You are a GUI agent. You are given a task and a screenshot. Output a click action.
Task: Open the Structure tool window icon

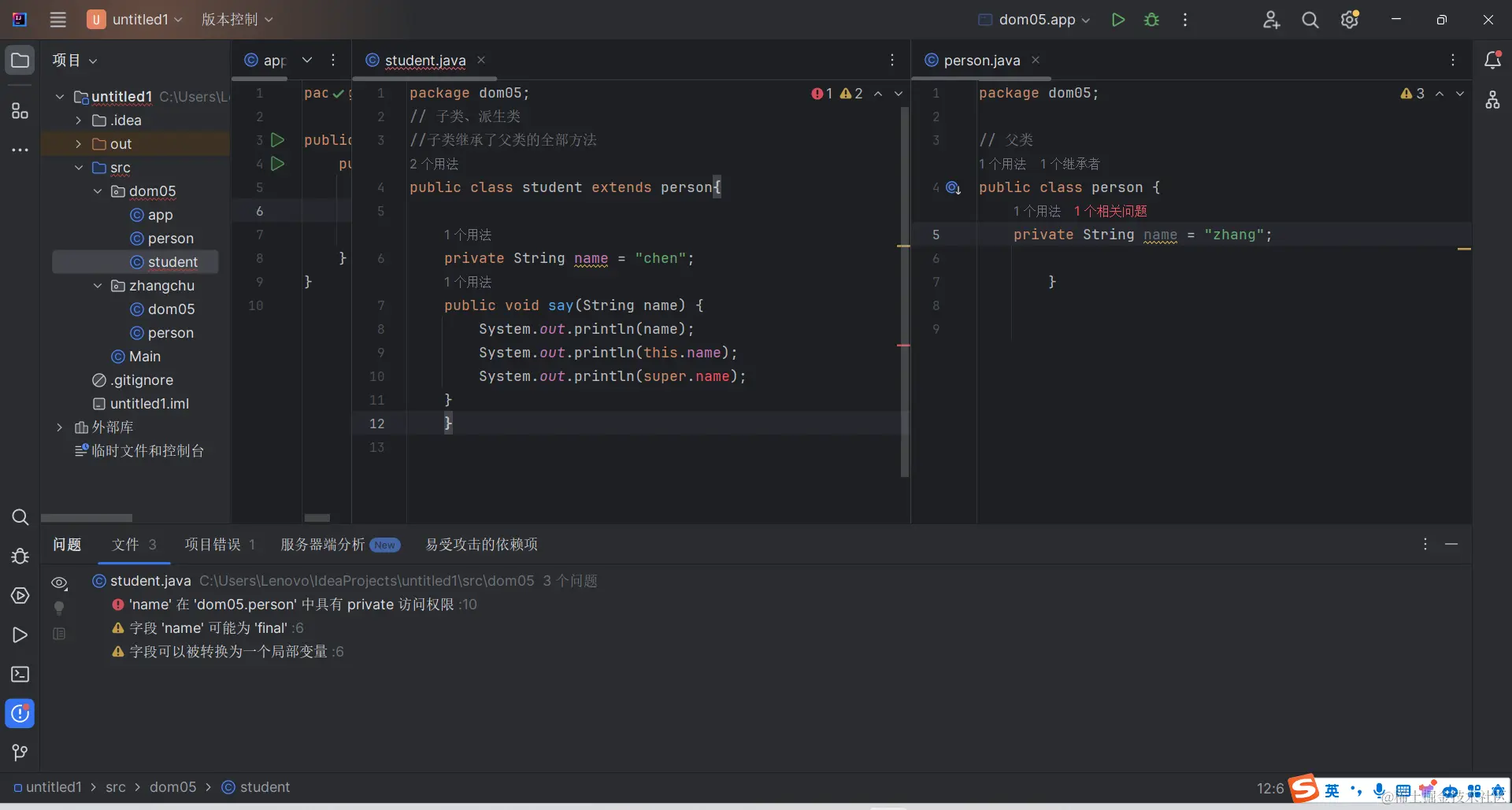tap(20, 111)
